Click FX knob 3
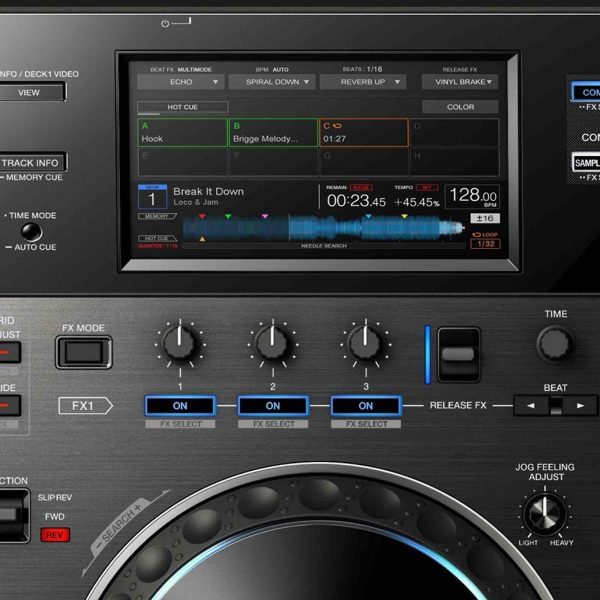This screenshot has height=600, width=600. click(366, 343)
